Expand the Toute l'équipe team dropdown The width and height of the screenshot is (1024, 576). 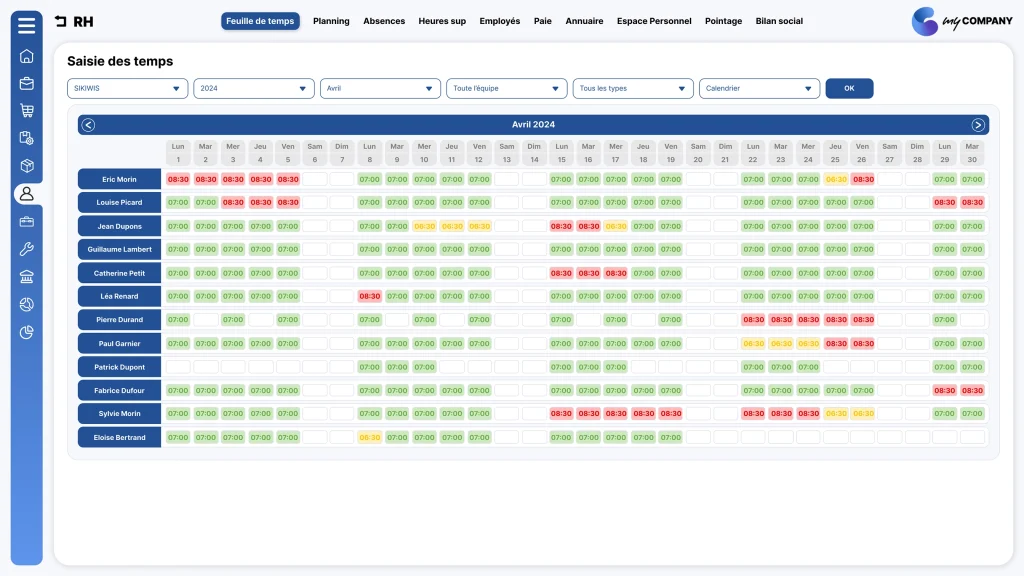pos(506,88)
